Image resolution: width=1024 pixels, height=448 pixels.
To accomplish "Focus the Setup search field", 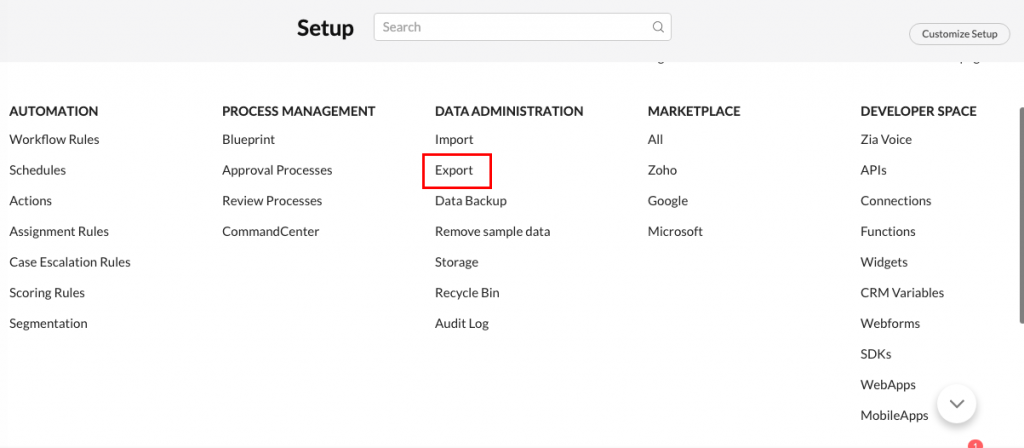I will [x=522, y=27].
